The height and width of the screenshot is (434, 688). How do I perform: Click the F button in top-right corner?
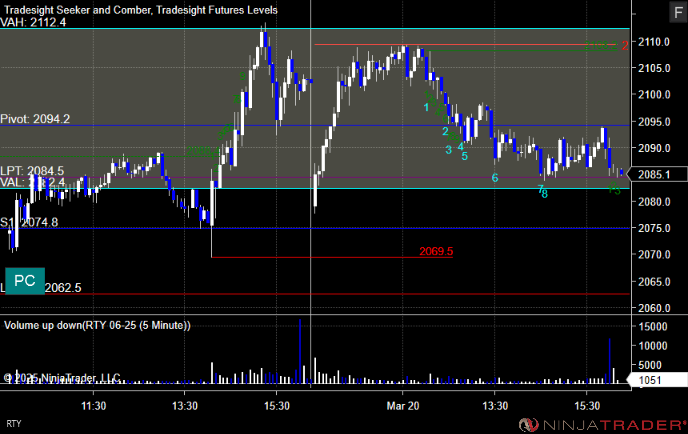(x=678, y=12)
